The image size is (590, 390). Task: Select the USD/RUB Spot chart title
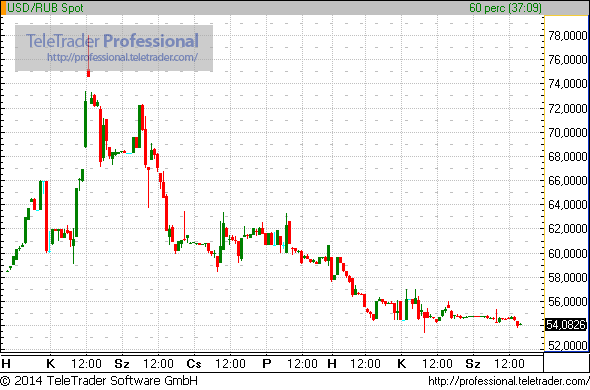pyautogui.click(x=45, y=8)
